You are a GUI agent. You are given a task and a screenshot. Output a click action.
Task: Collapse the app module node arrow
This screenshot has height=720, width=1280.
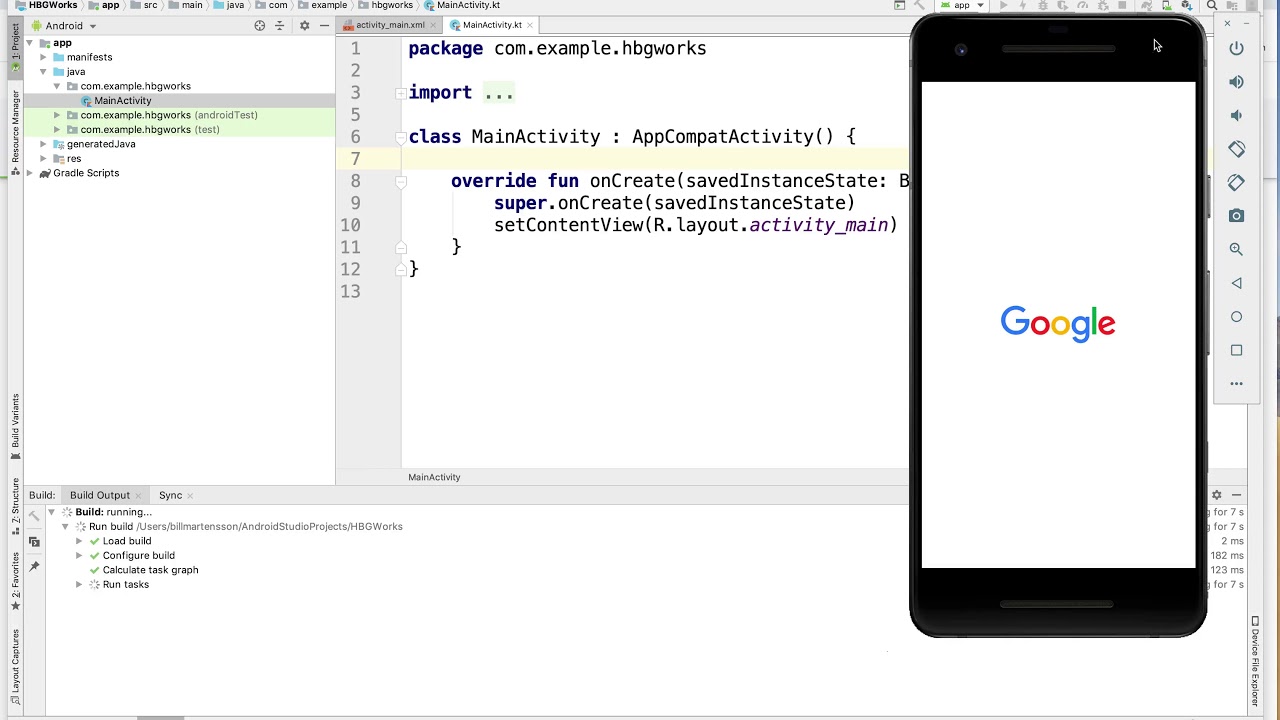(x=30, y=43)
